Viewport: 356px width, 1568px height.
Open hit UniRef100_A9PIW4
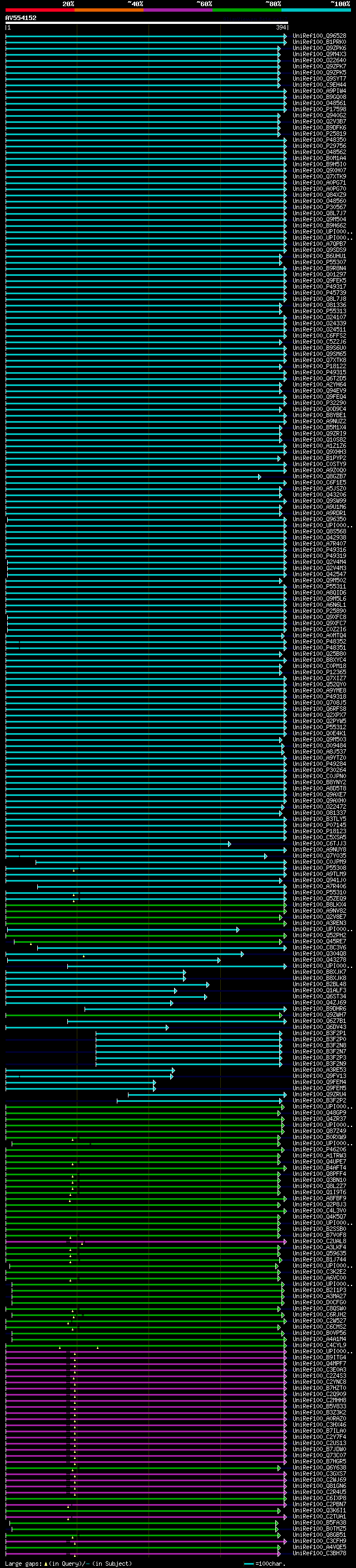pyautogui.click(x=319, y=91)
